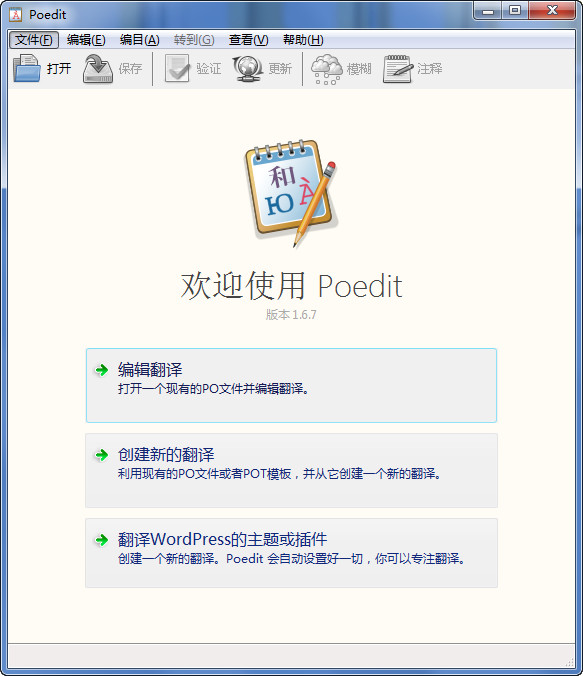The image size is (583, 676).
Task: Toggle the Fuzzy (模糊) cloud icon
Action: [327, 69]
